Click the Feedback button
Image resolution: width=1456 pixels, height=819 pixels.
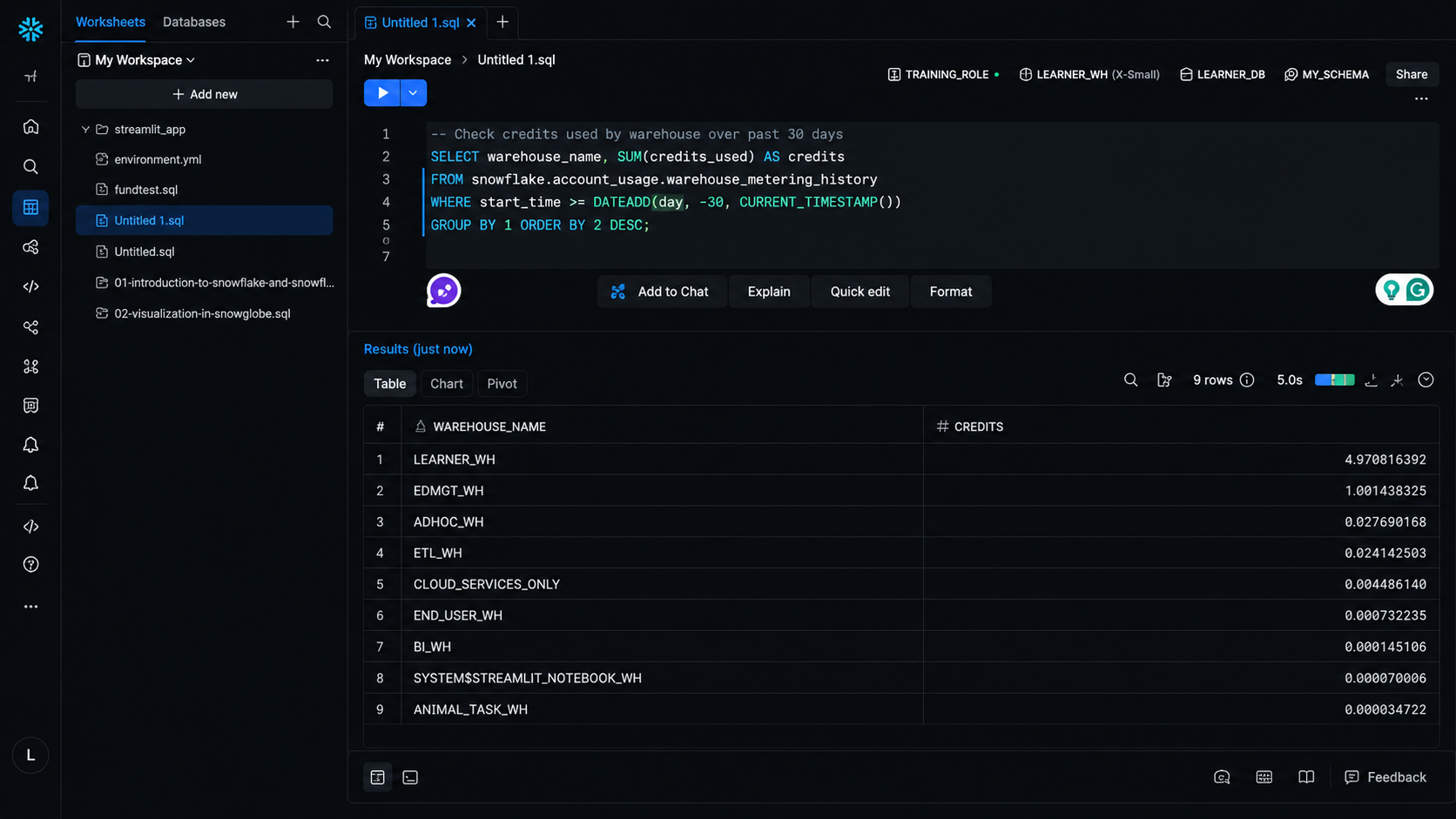1385,777
